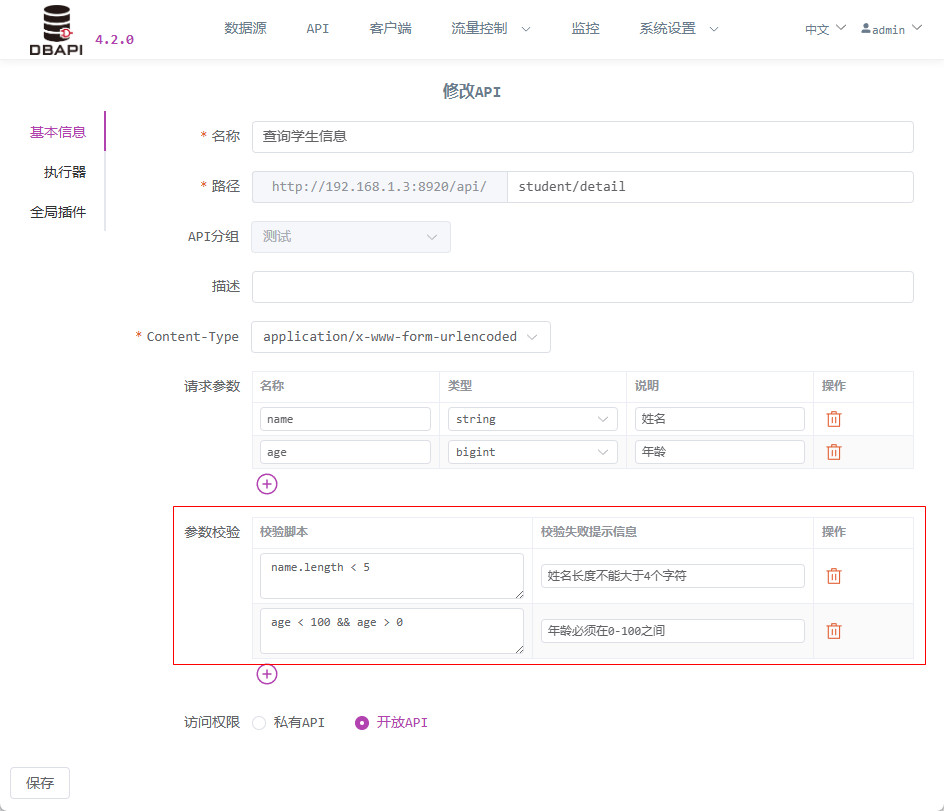This screenshot has width=944, height=811.
Task: Delete the name request parameter row
Action: pyautogui.click(x=833, y=419)
